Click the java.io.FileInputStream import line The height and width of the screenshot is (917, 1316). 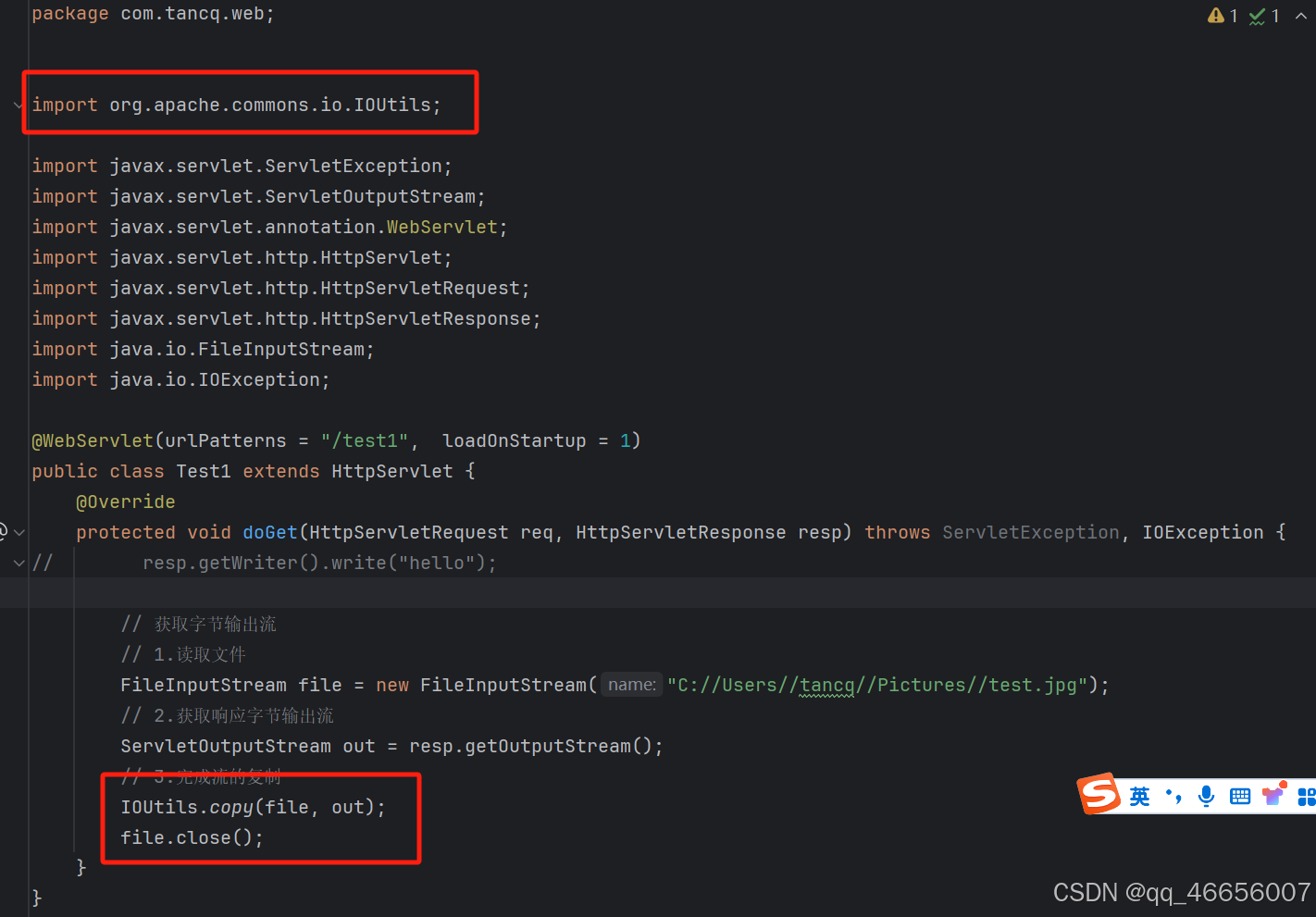[204, 349]
